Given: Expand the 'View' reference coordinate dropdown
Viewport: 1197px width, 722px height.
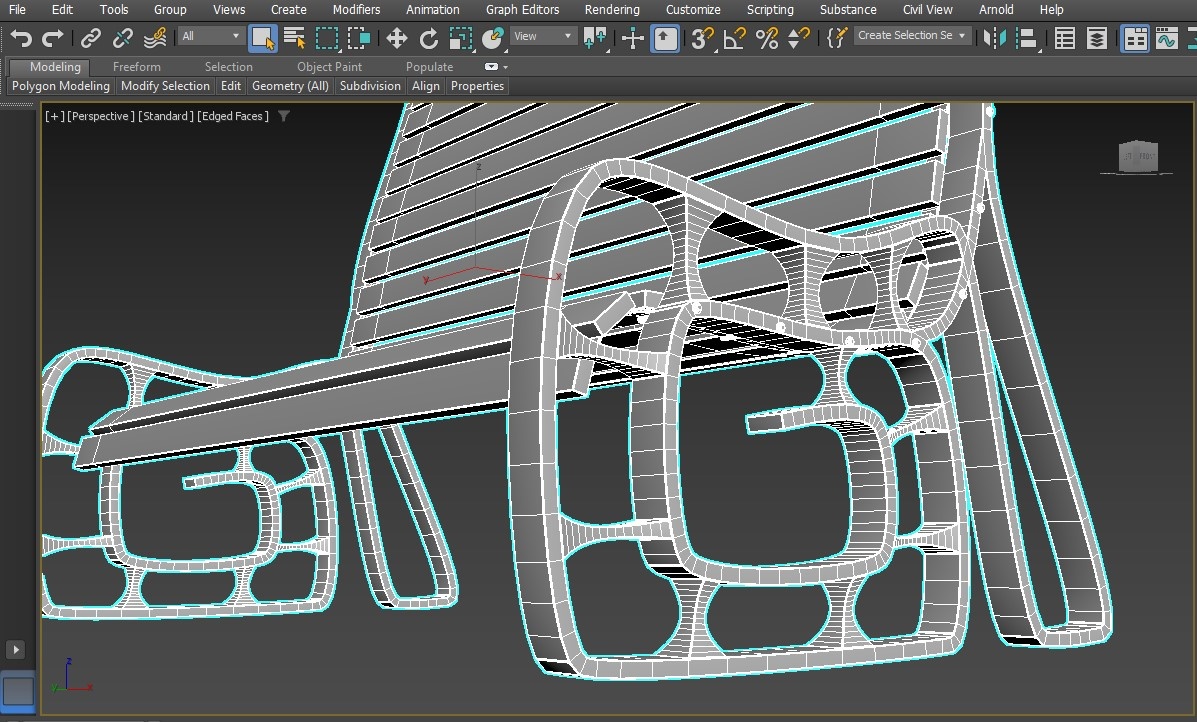Looking at the screenshot, I should [x=543, y=36].
